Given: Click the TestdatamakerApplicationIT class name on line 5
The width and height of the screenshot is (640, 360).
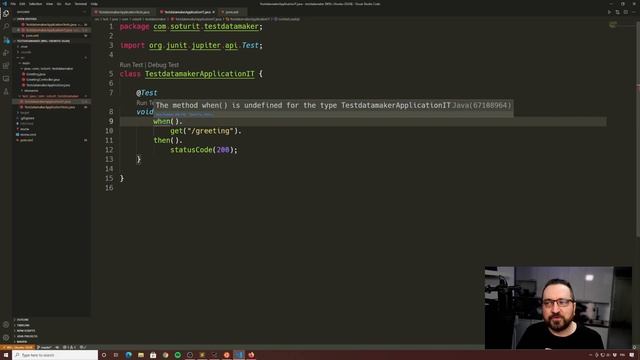Looking at the screenshot, I should (200, 74).
